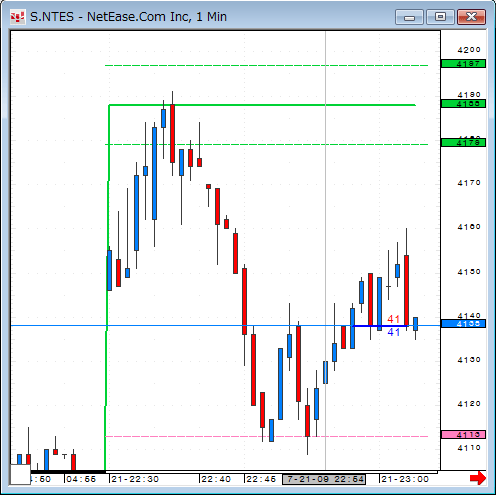Click the red scroll-right arrow icon
This screenshot has height=495, width=496.
tap(478, 478)
